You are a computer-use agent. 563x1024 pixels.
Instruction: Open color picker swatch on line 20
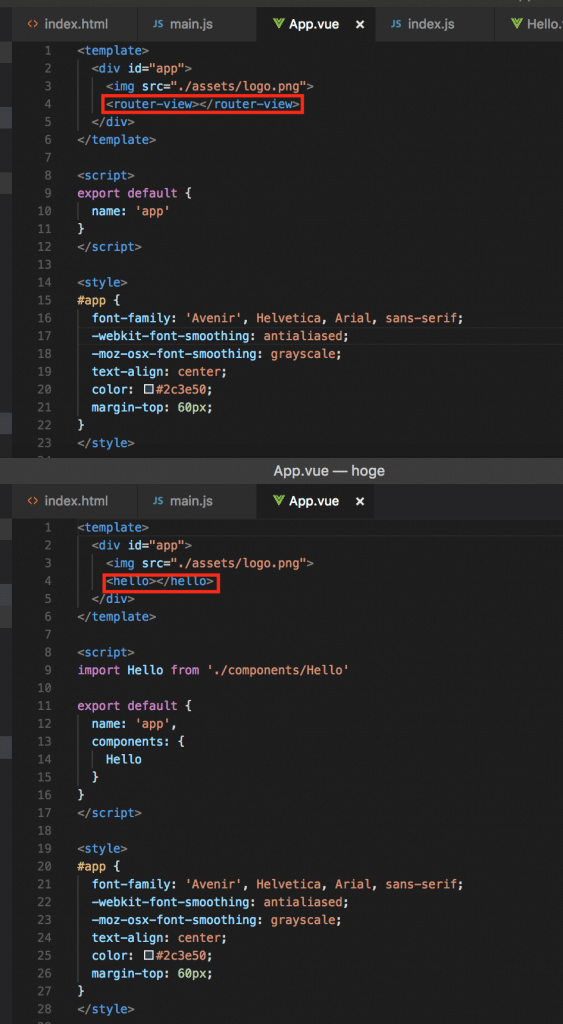tap(149, 389)
